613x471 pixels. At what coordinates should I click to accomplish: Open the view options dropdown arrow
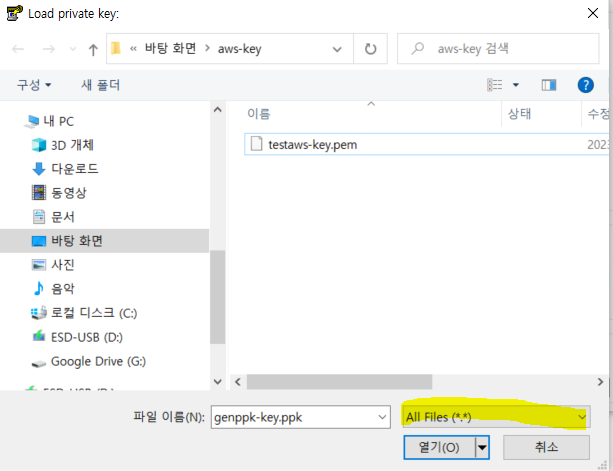516,85
